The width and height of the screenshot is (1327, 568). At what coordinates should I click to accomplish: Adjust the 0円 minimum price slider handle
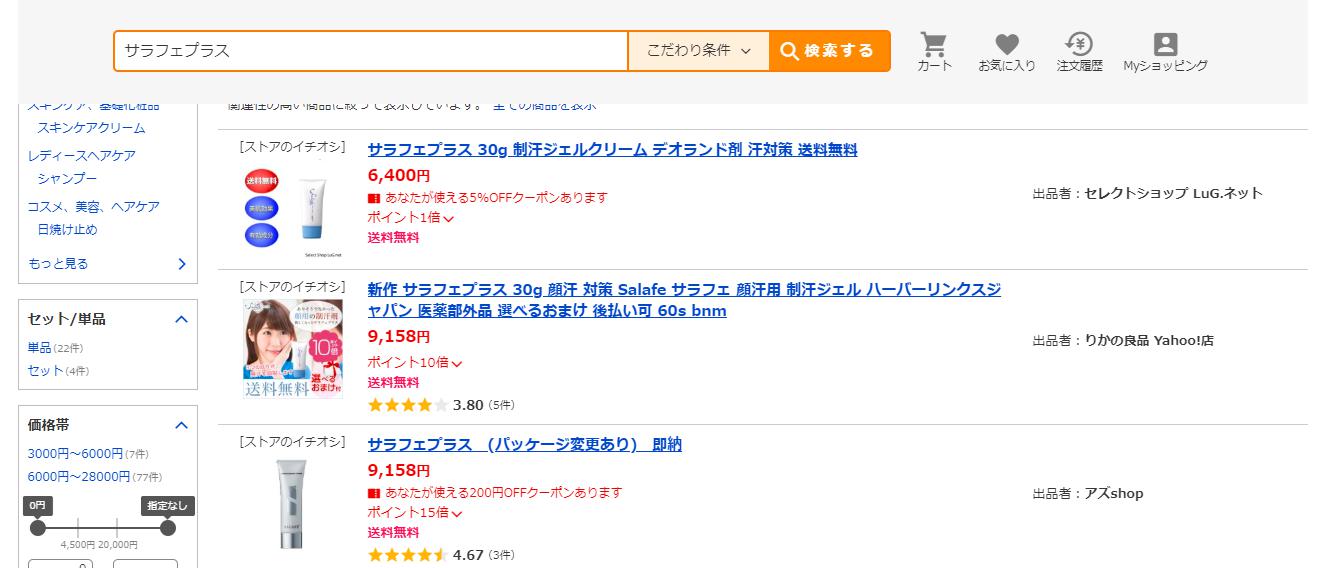[38, 528]
